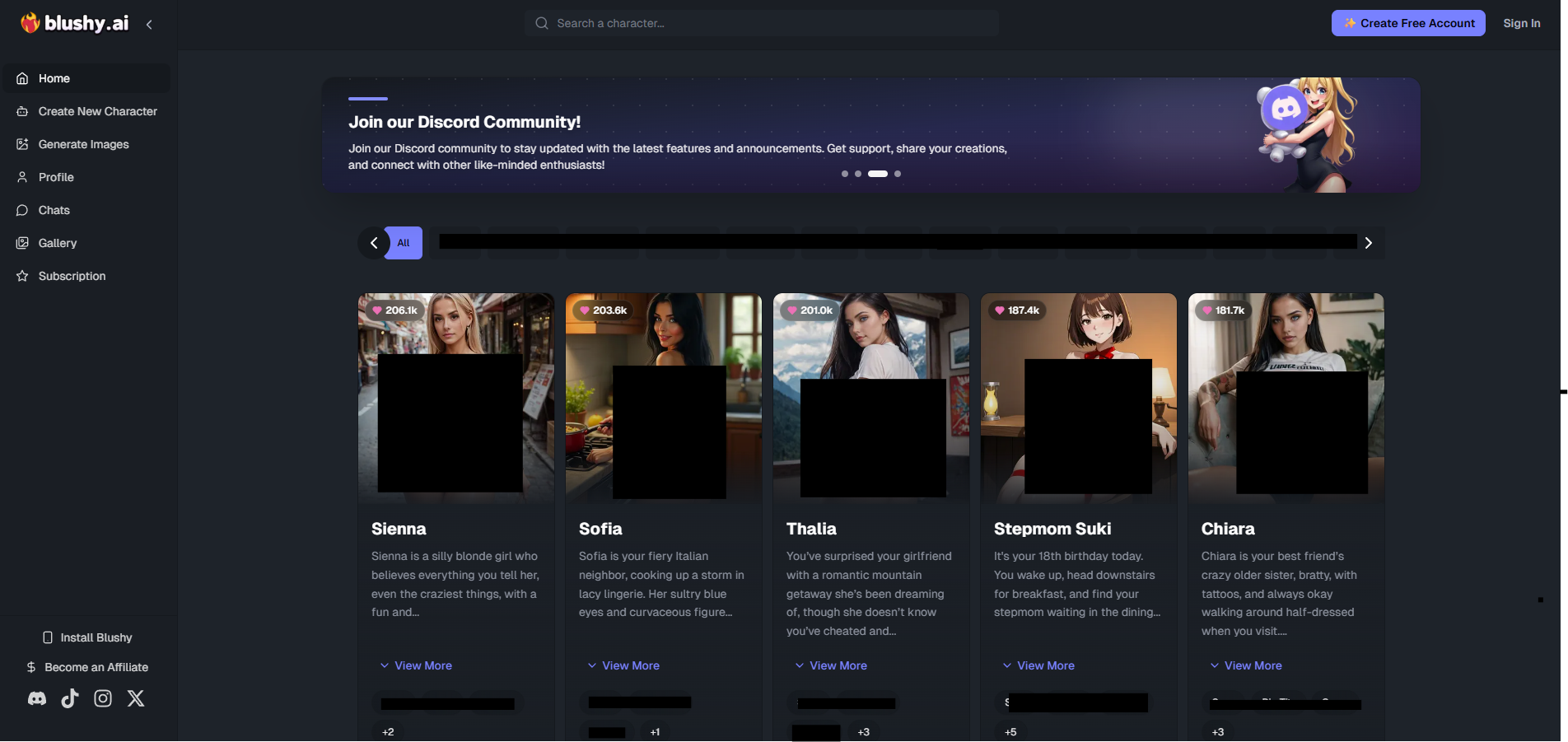Click the heart likes badge on Chiara
This screenshot has width=1568, height=742.
[x=1223, y=310]
